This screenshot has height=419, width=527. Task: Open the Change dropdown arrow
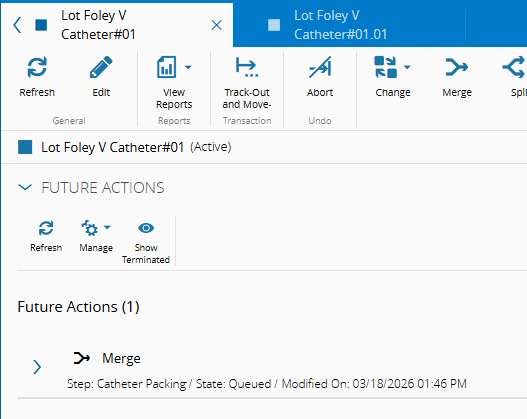(407, 67)
